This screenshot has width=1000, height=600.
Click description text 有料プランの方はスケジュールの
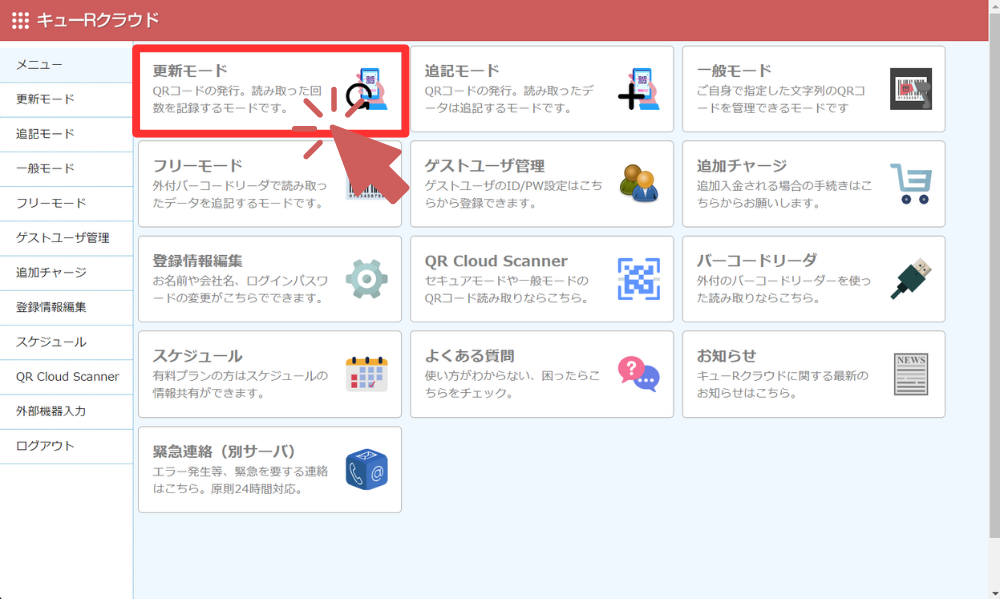click(x=240, y=376)
